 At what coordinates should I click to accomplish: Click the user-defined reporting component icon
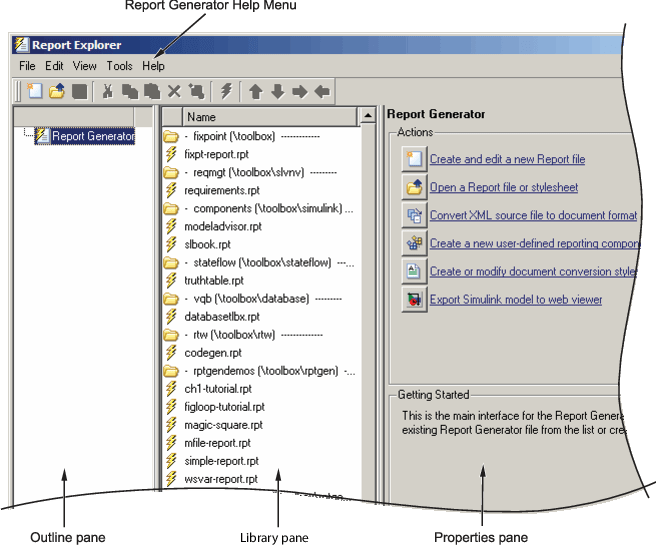tap(414, 243)
